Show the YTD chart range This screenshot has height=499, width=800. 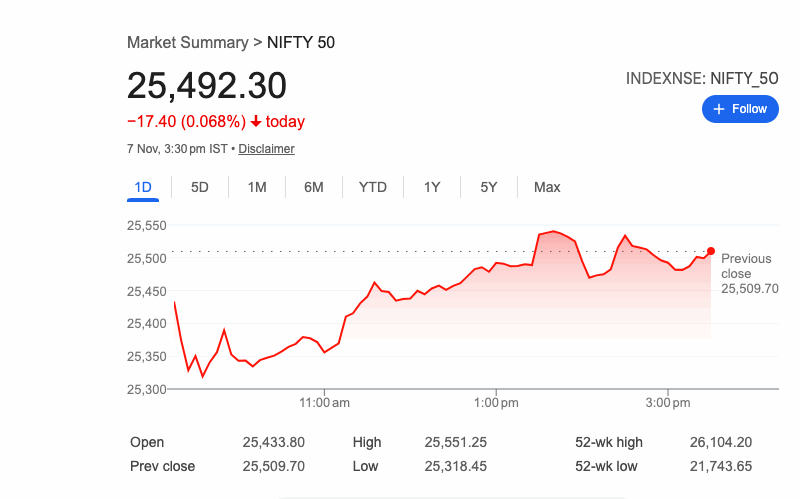[373, 187]
